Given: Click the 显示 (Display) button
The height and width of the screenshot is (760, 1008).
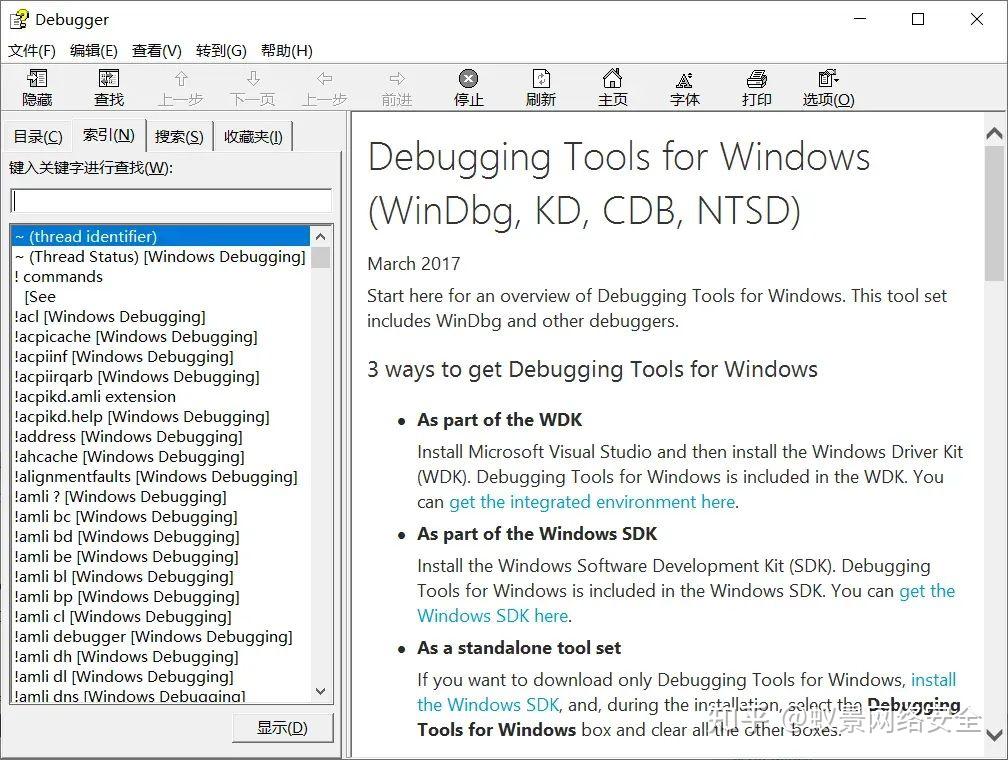Looking at the screenshot, I should point(283,728).
